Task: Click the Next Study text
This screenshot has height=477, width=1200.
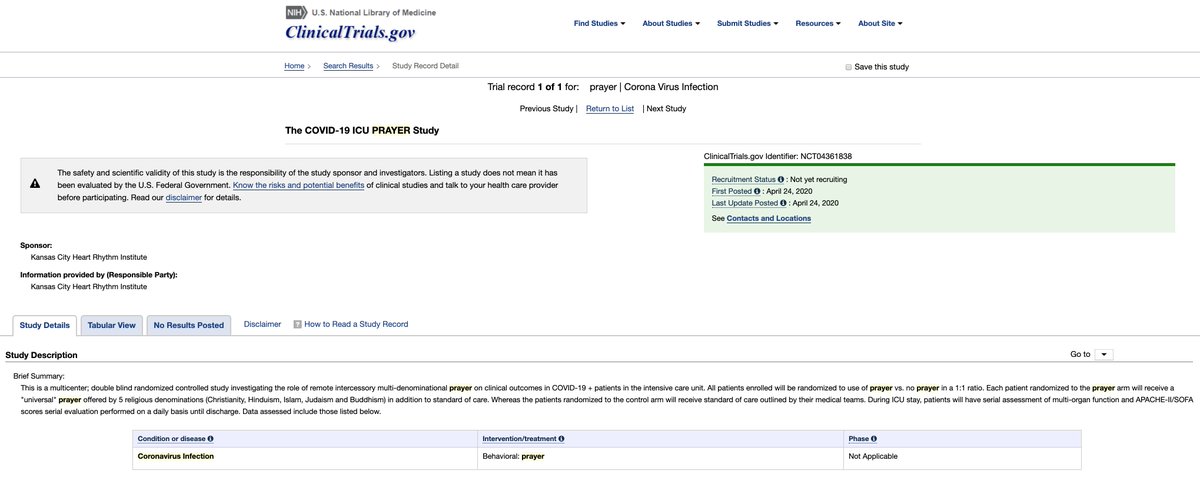Action: click(667, 108)
